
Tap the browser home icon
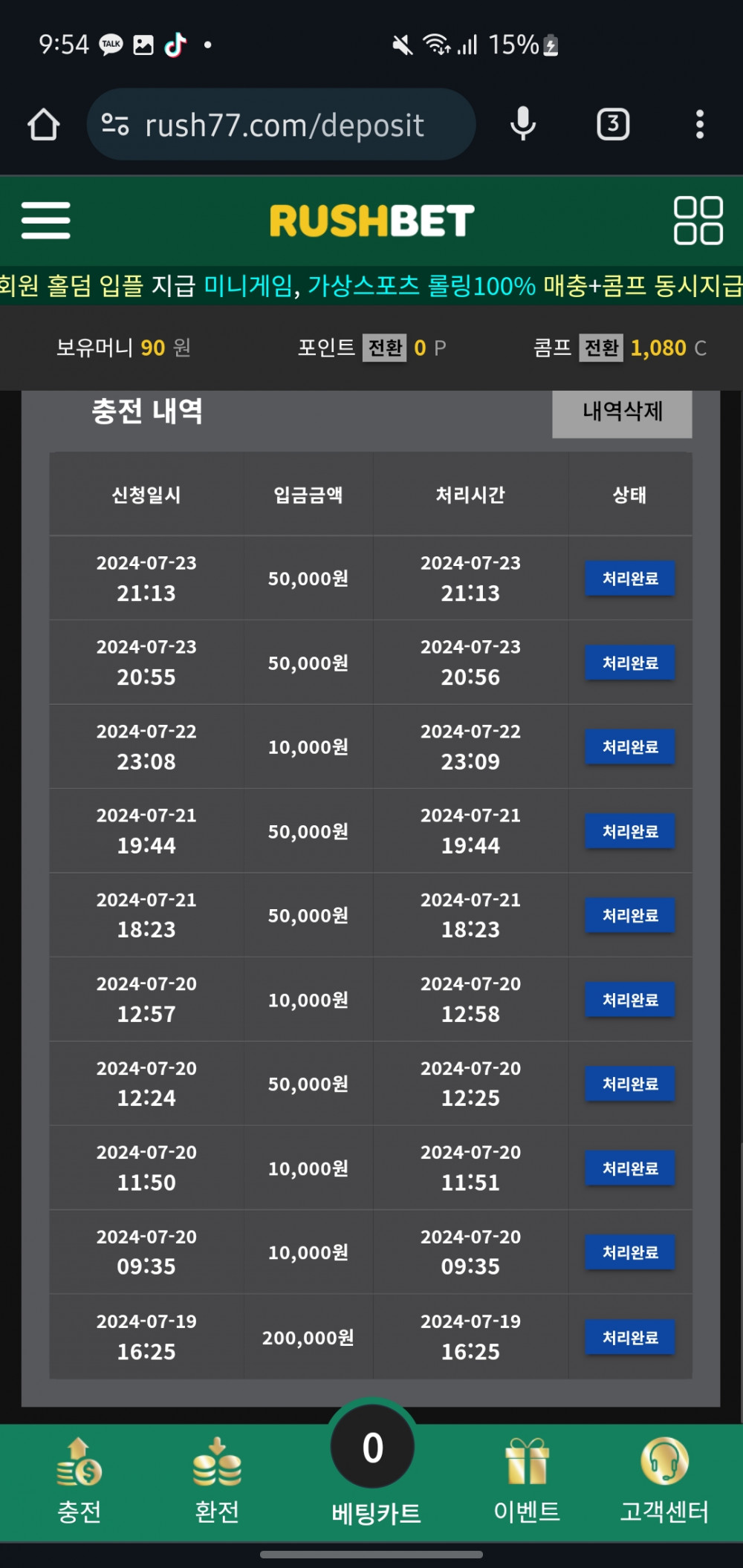click(x=44, y=125)
